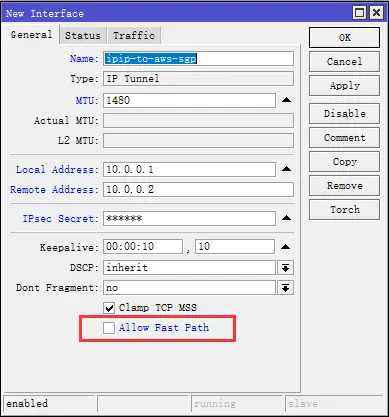Toggle Clamp TCP MSS checkbox

pyautogui.click(x=109, y=308)
